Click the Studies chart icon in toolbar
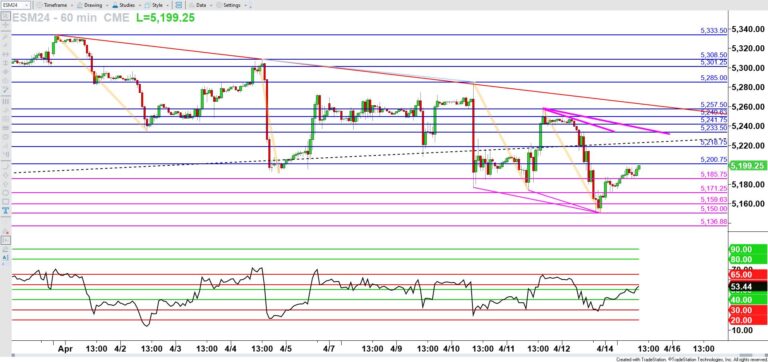Image resolution: width=768 pixels, height=362 pixels. pyautogui.click(x=115, y=5)
